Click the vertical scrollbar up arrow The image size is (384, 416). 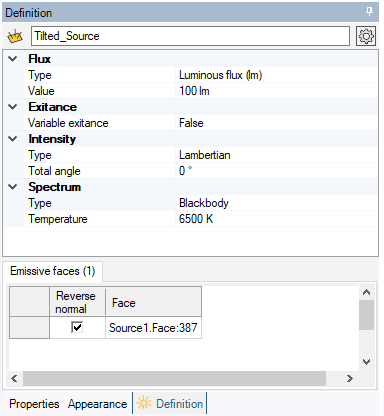pos(366,292)
